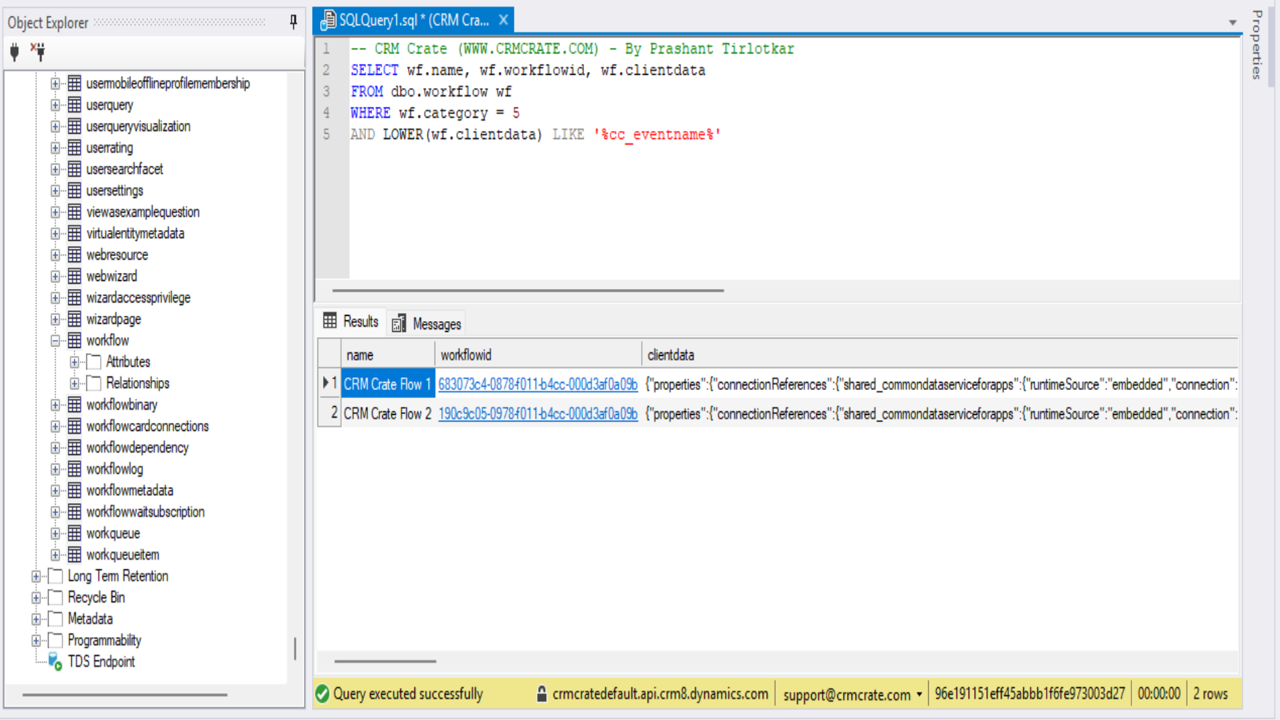Click the workflowbinary table icon
The width and height of the screenshot is (1280, 720).
coord(74,405)
